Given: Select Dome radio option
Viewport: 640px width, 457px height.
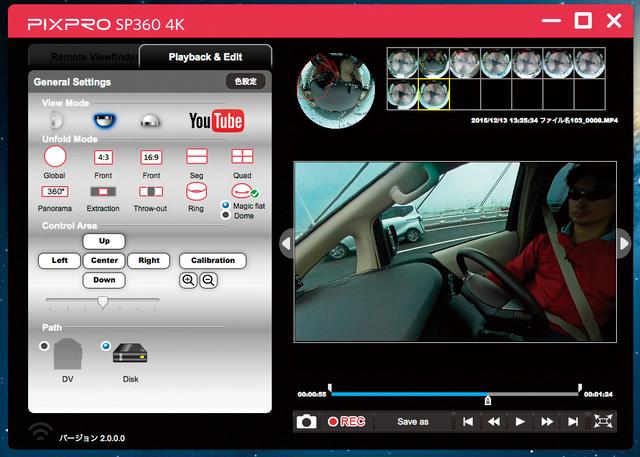Looking at the screenshot, I should click(x=225, y=215).
